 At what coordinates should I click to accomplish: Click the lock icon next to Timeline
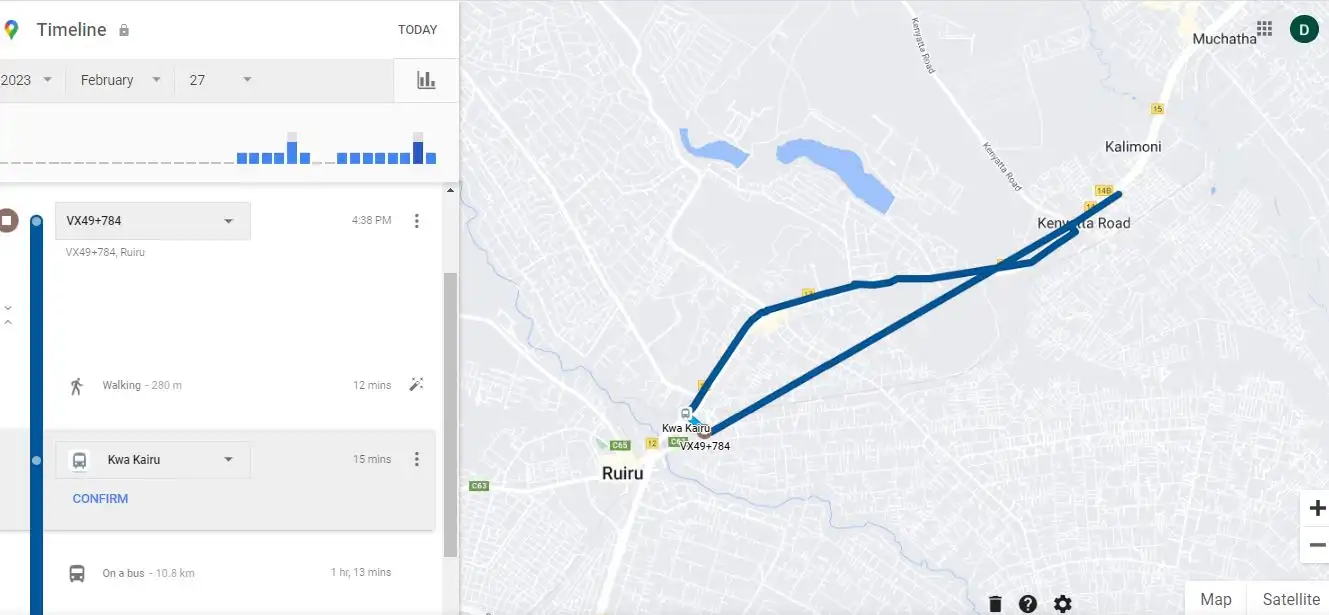pyautogui.click(x=124, y=30)
